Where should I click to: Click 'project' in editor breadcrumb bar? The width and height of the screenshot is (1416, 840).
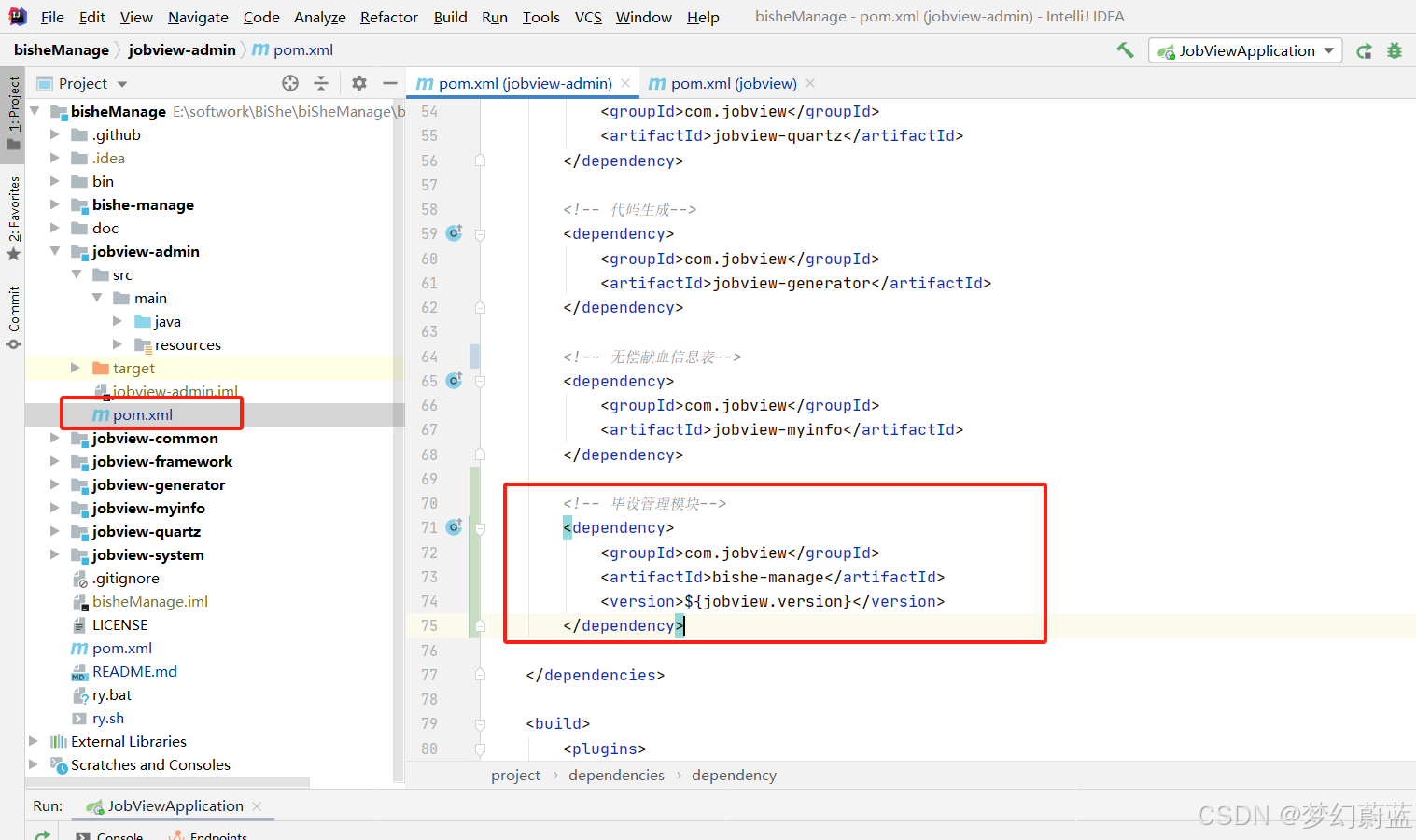515,776
